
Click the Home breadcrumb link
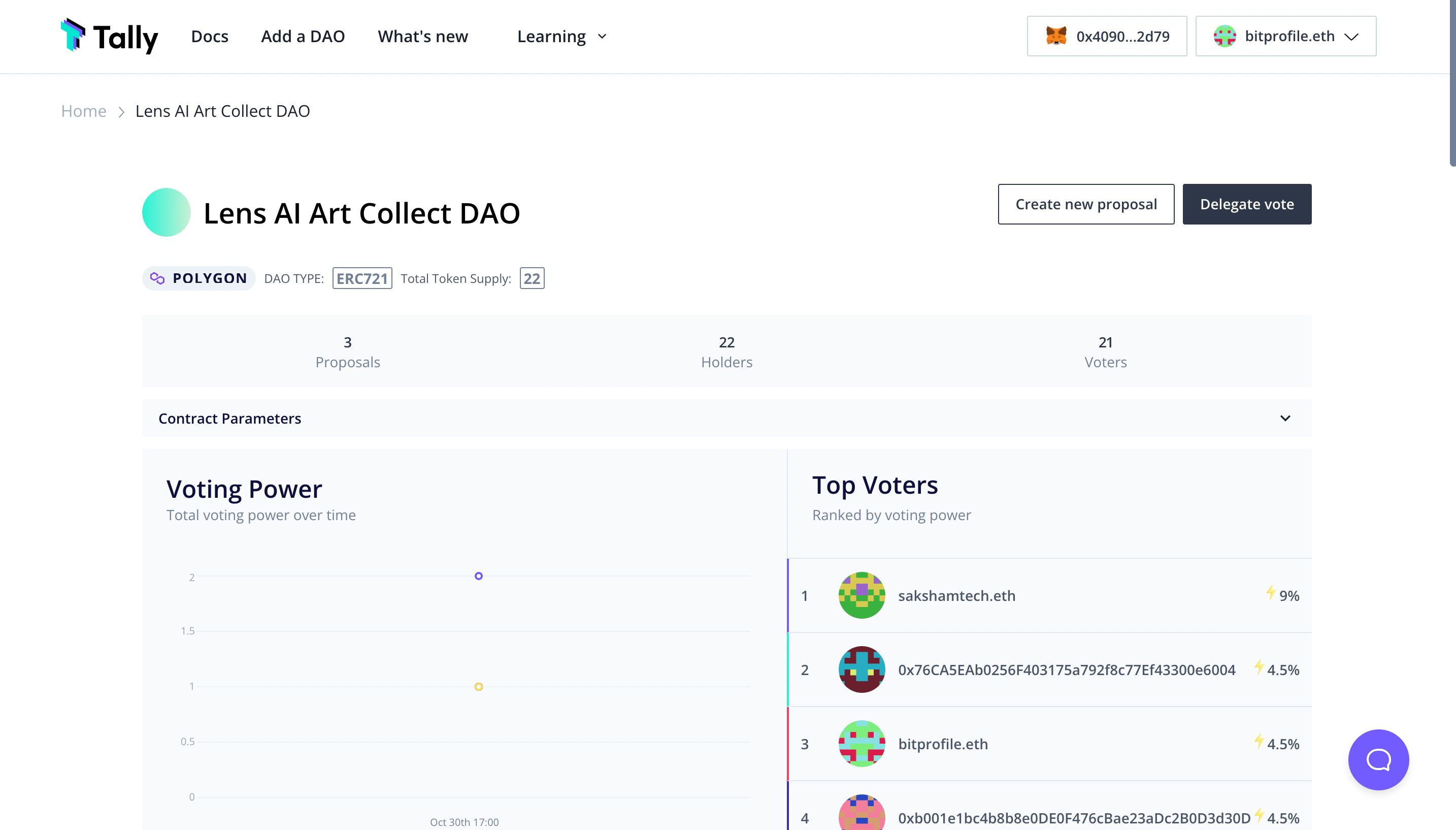[84, 110]
